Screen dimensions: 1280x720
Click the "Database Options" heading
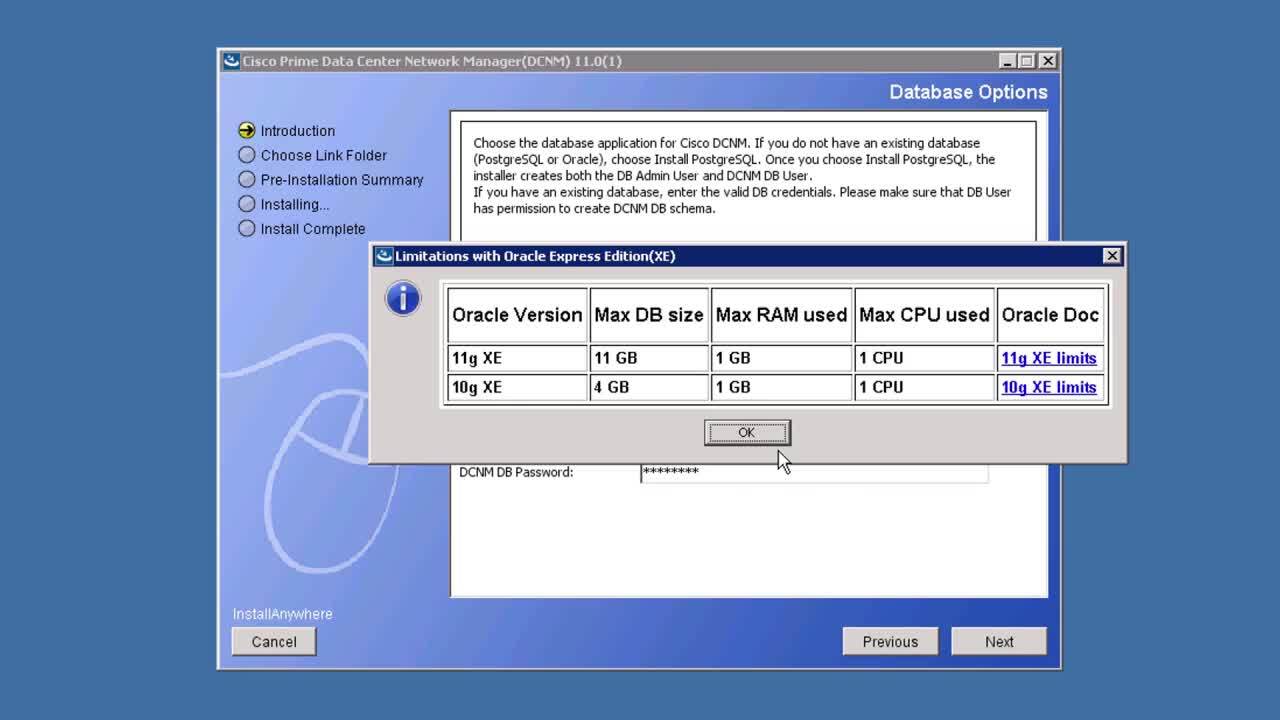[968, 92]
